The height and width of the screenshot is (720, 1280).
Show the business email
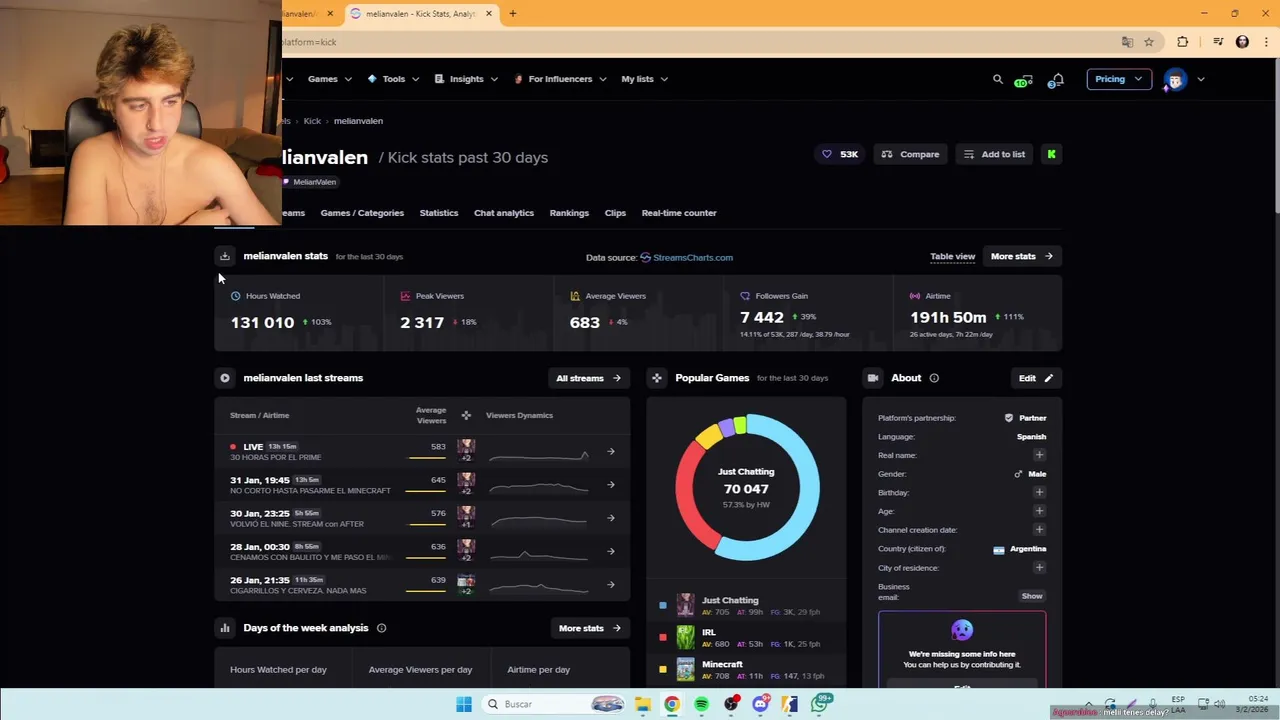[x=1032, y=596]
